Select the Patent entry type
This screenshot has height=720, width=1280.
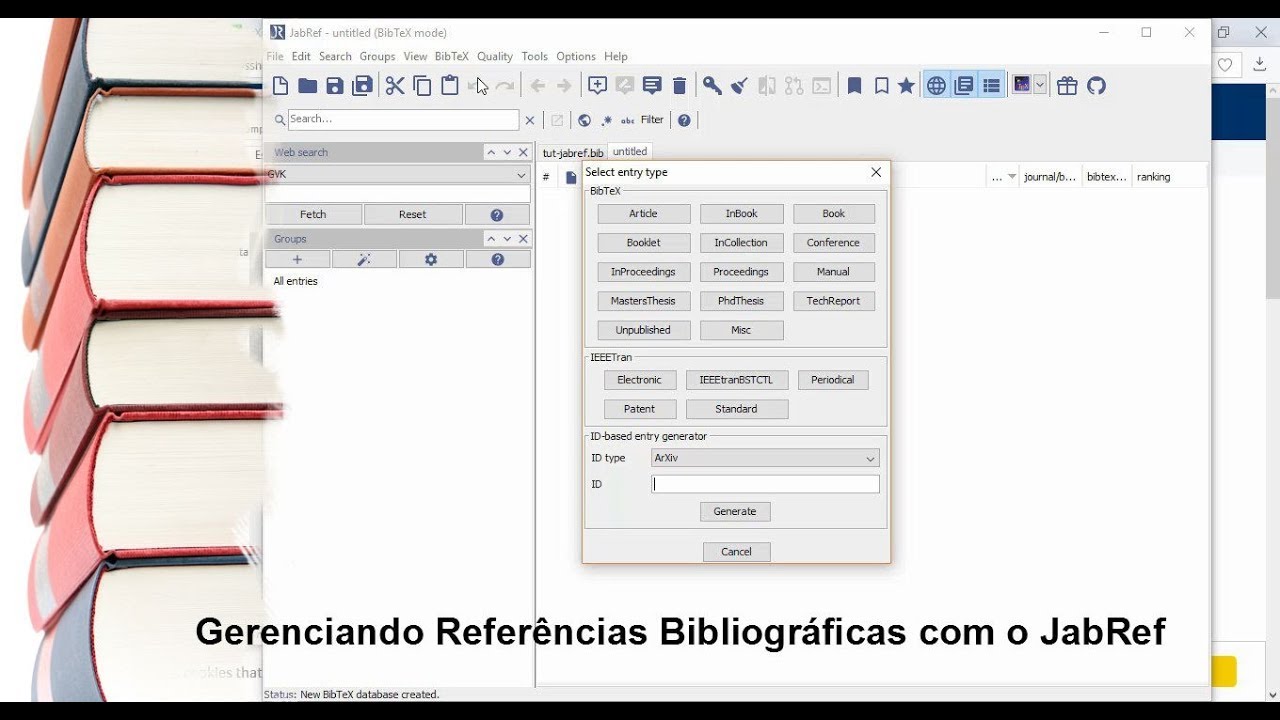coord(640,409)
